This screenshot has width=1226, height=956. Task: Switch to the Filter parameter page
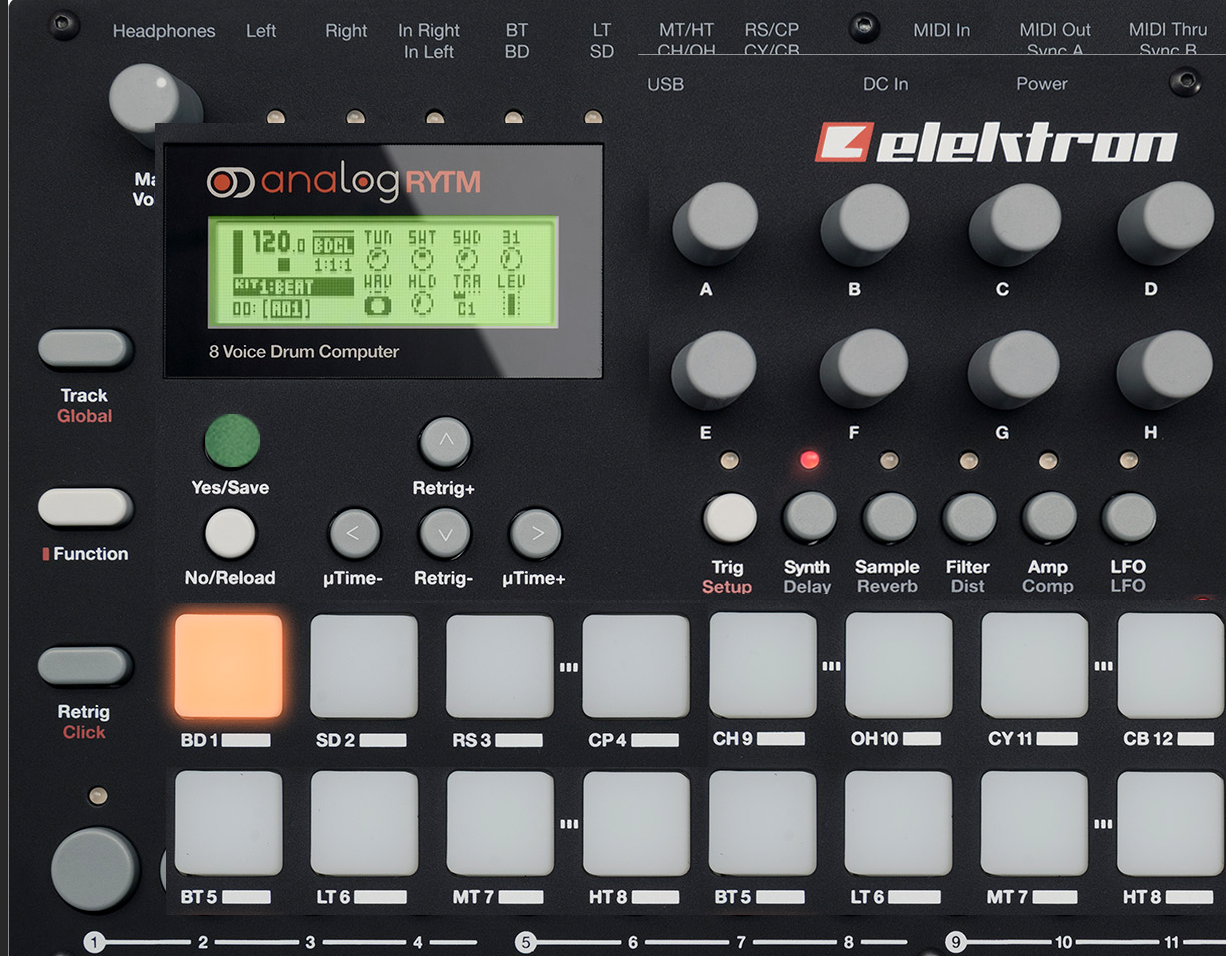point(968,517)
